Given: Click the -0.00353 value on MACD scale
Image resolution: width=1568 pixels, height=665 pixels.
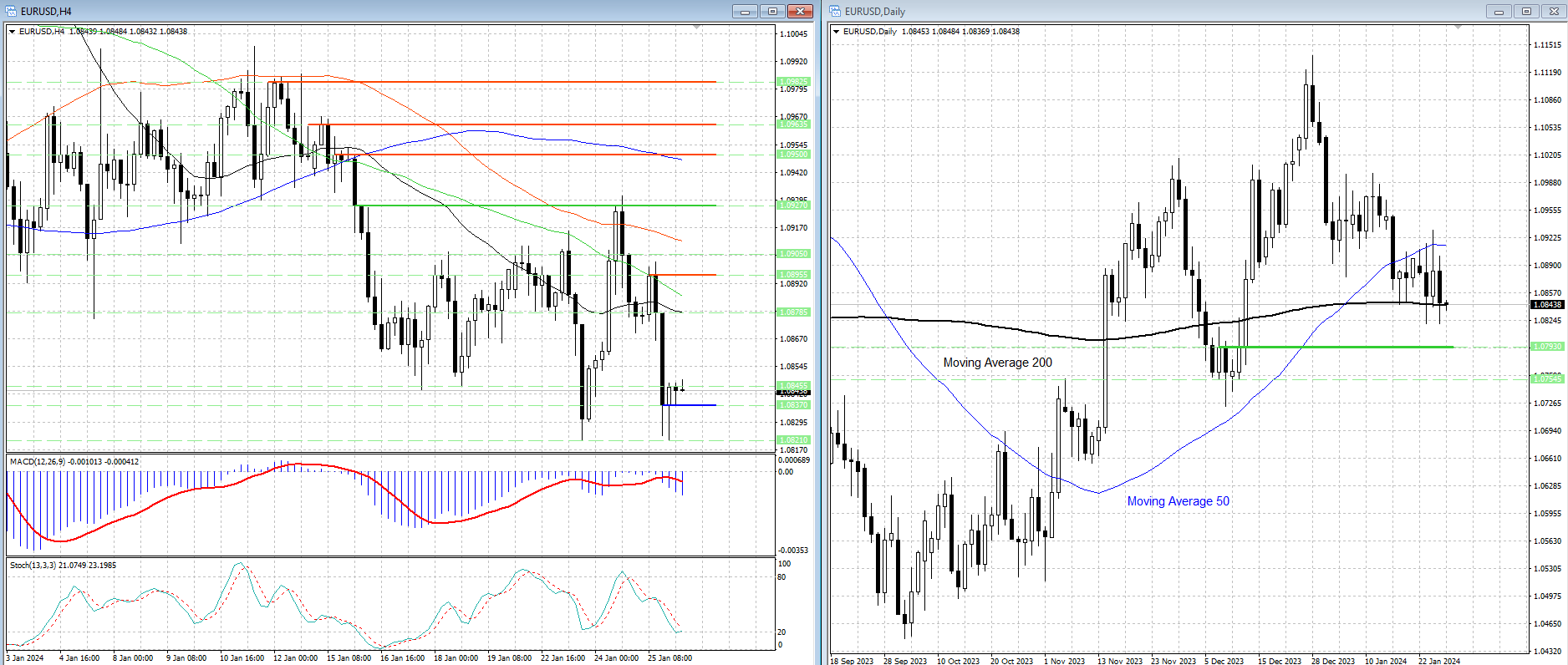Looking at the screenshot, I should (x=793, y=551).
